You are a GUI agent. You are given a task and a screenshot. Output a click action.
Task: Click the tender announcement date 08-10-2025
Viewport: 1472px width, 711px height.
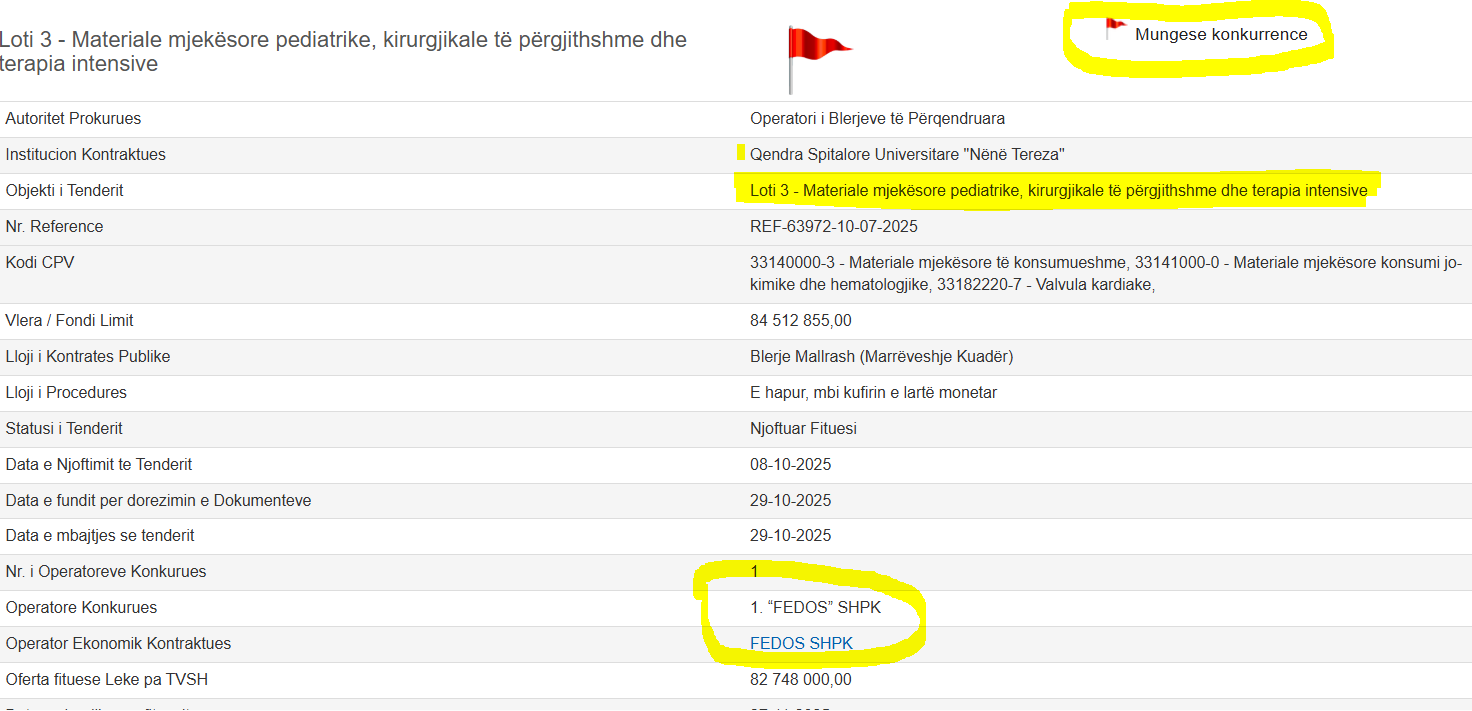pos(790,465)
